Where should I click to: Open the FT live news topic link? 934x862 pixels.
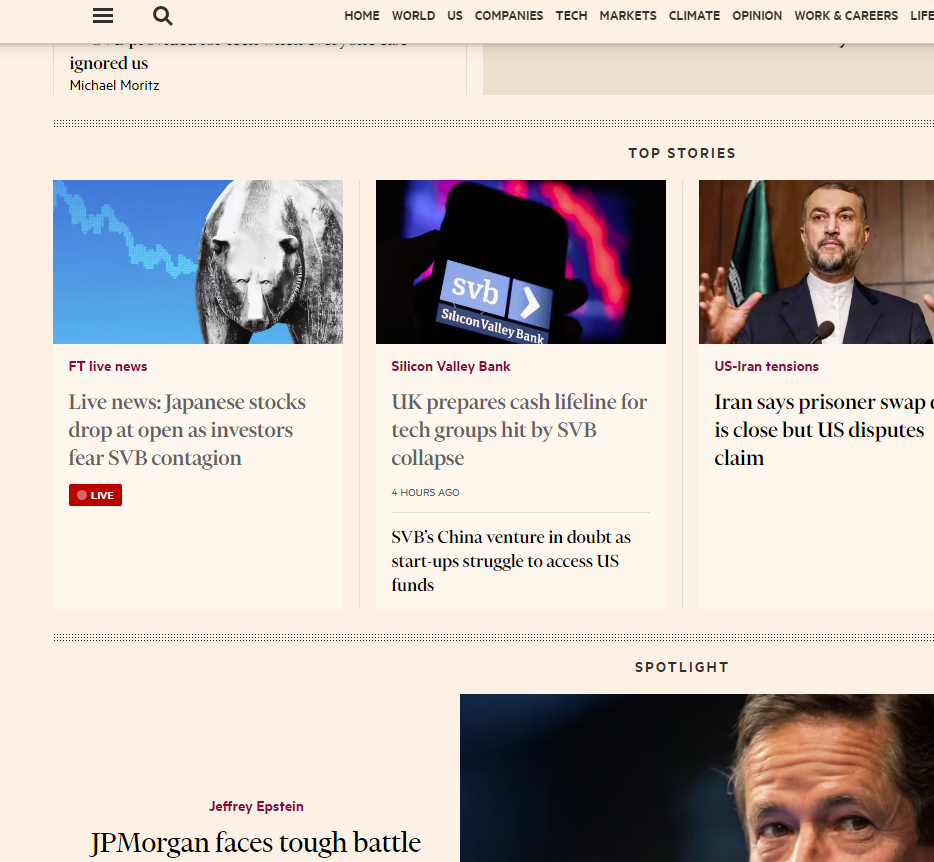108,366
